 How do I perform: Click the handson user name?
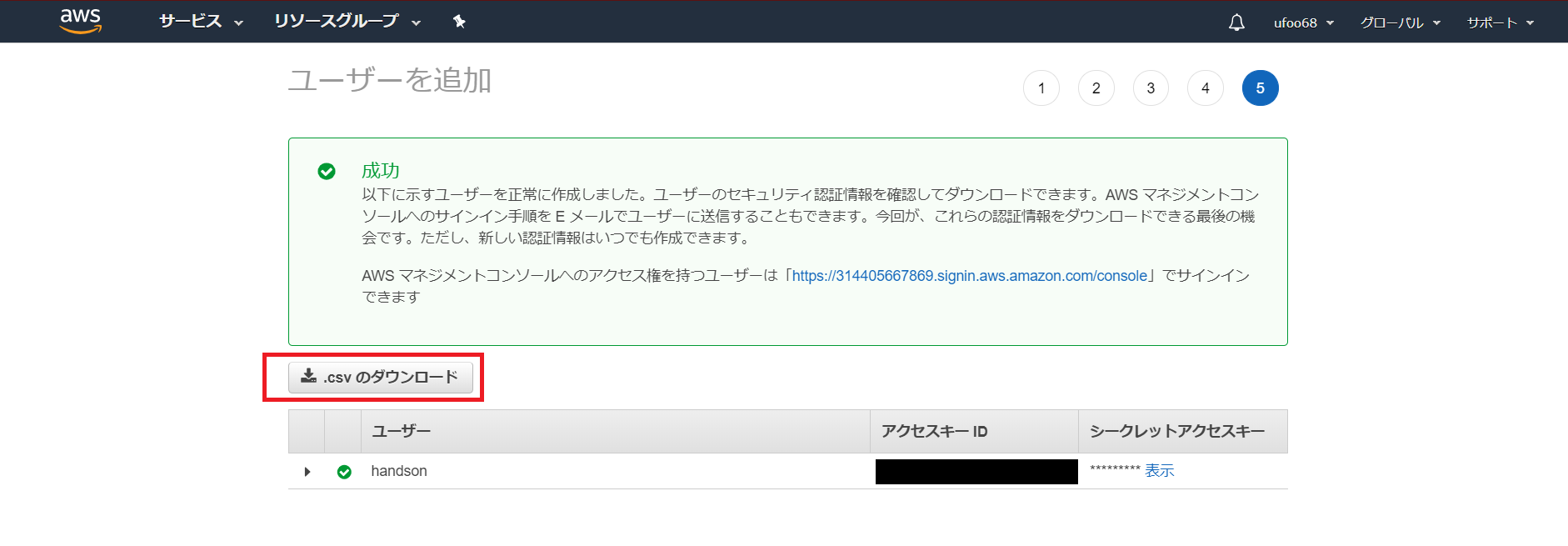399,471
